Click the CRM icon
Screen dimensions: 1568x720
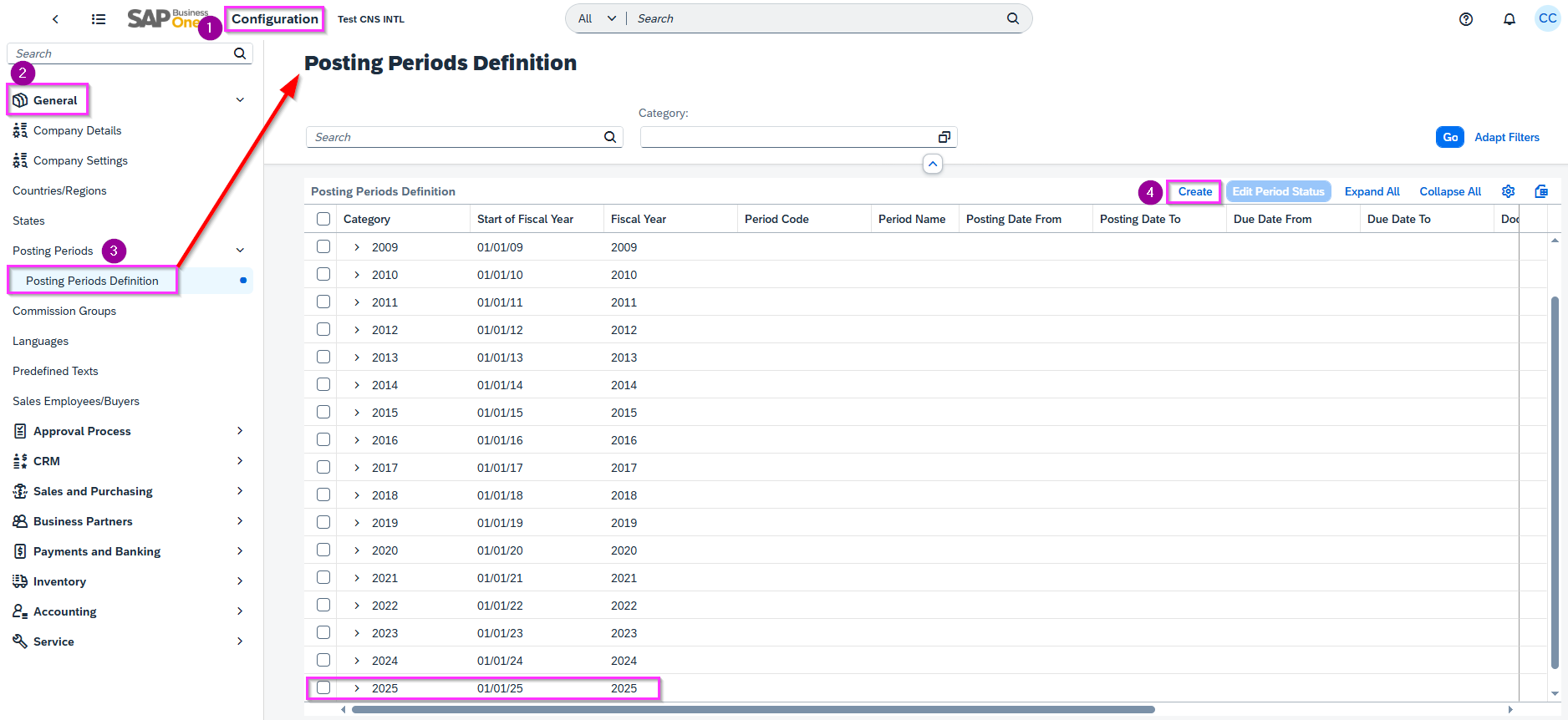tap(20, 461)
